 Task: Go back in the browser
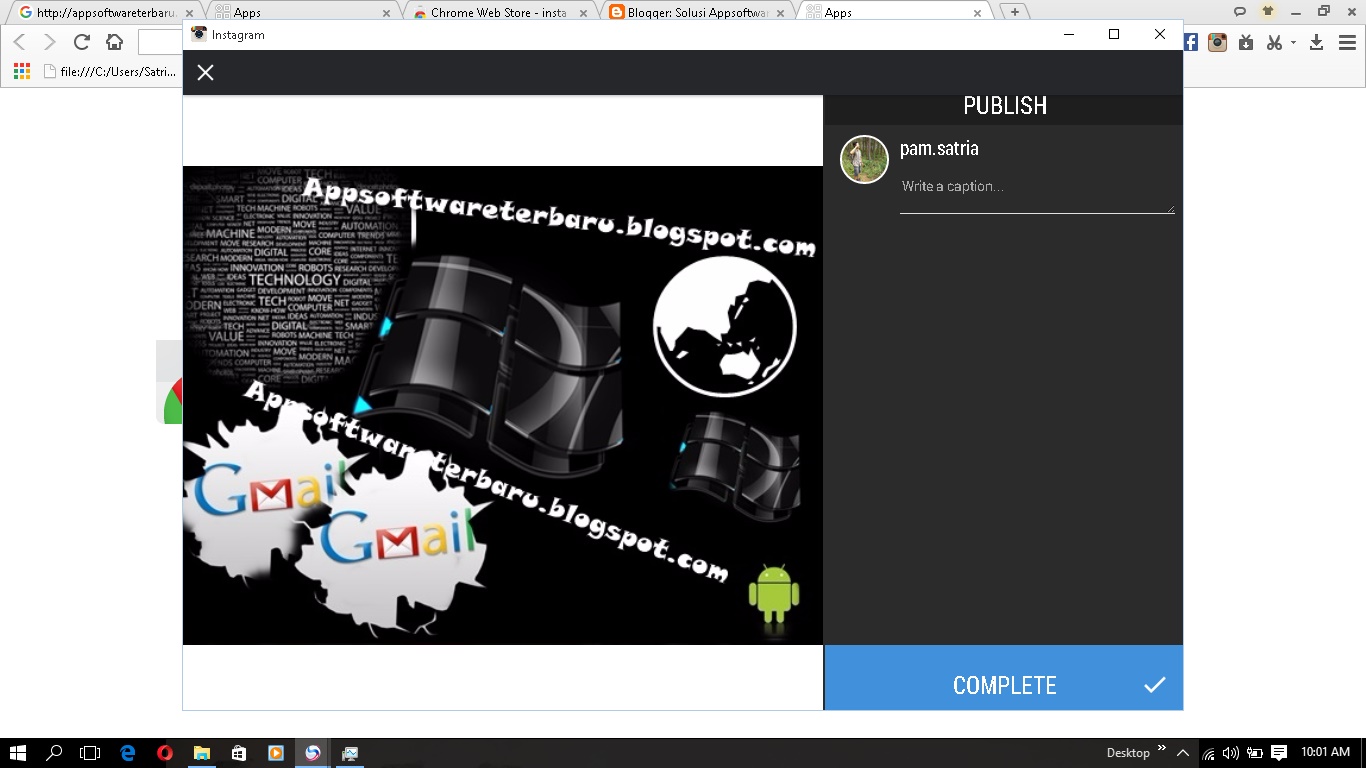point(20,42)
